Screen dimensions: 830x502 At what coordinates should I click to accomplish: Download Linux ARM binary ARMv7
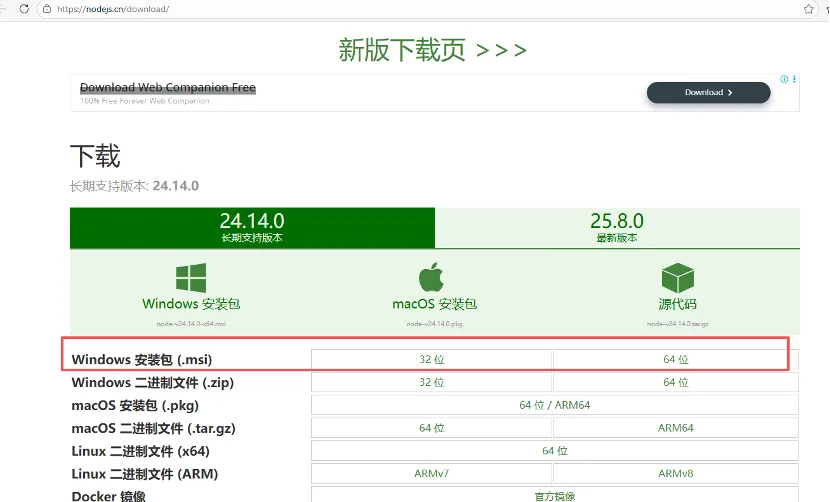[431, 473]
